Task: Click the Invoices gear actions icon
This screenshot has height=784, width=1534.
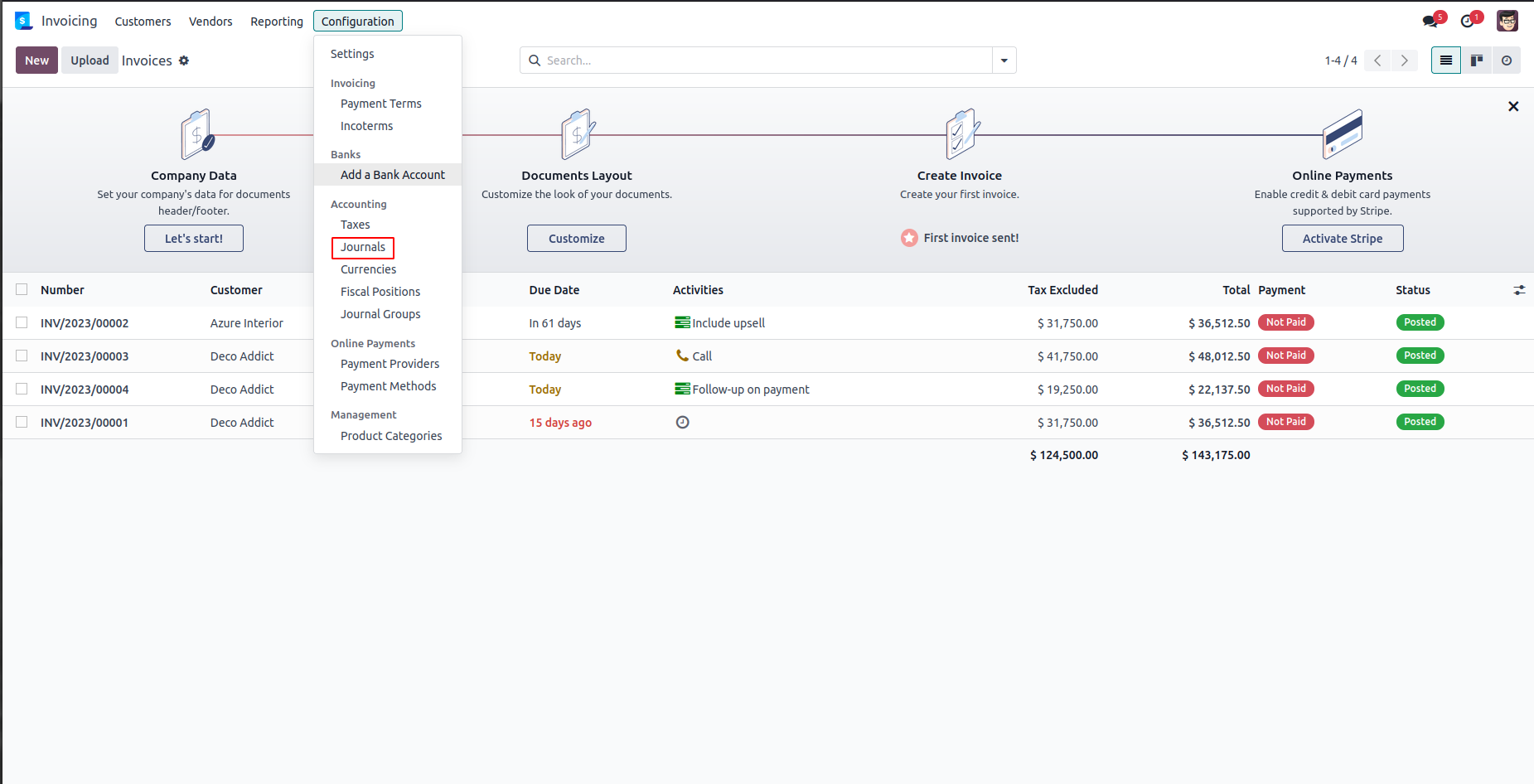Action: 184,60
